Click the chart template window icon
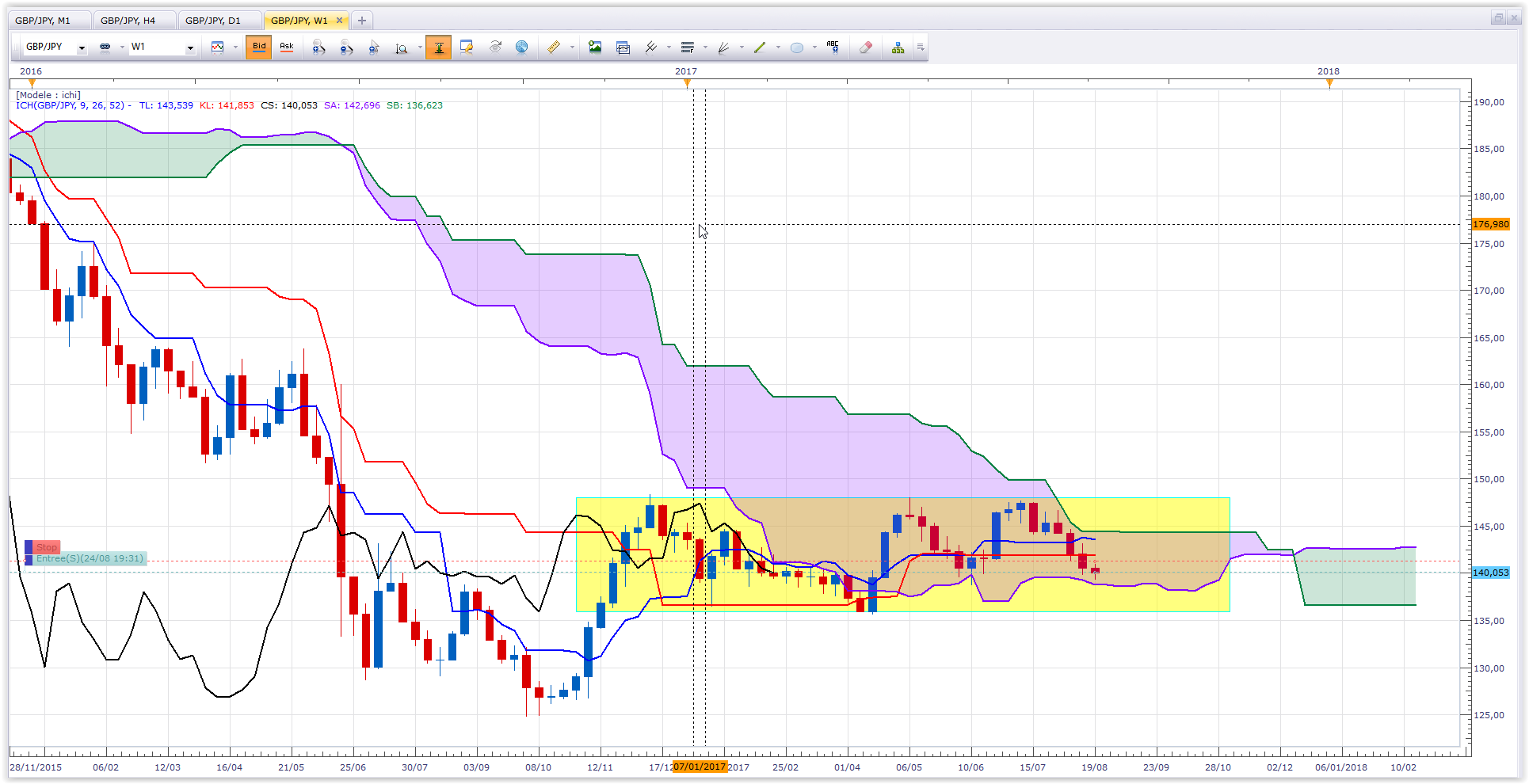Screen dimensions: 1529x784 (x=623, y=48)
